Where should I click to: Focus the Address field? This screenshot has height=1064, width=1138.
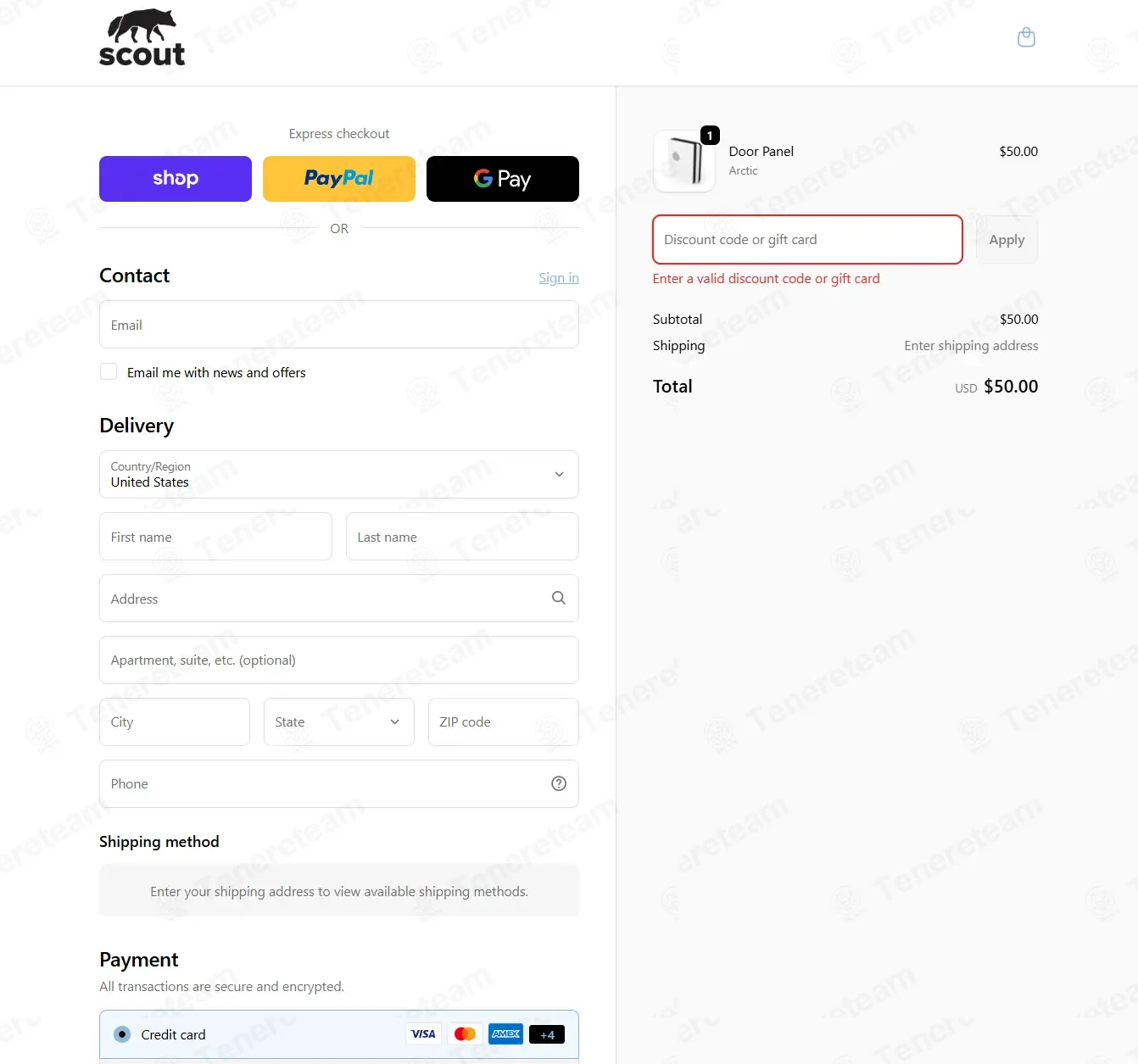[x=339, y=599]
